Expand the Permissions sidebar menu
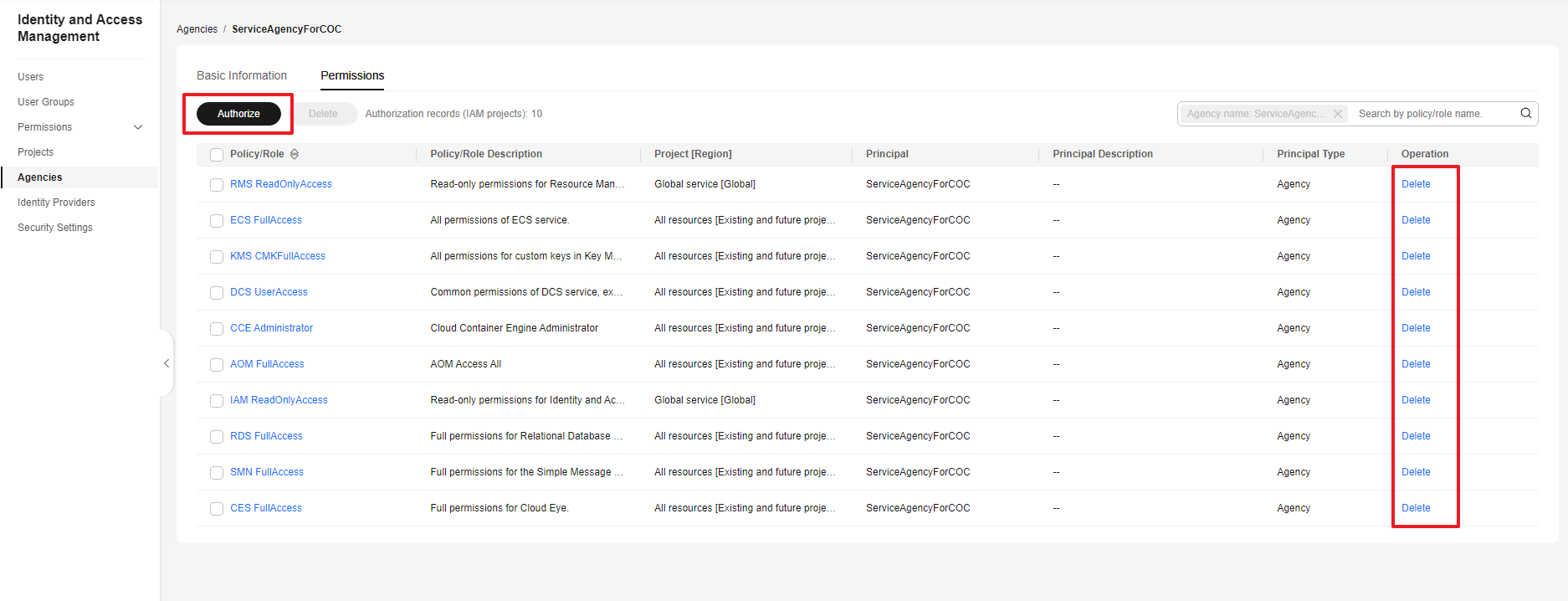The height and width of the screenshot is (601, 1568). 138,127
